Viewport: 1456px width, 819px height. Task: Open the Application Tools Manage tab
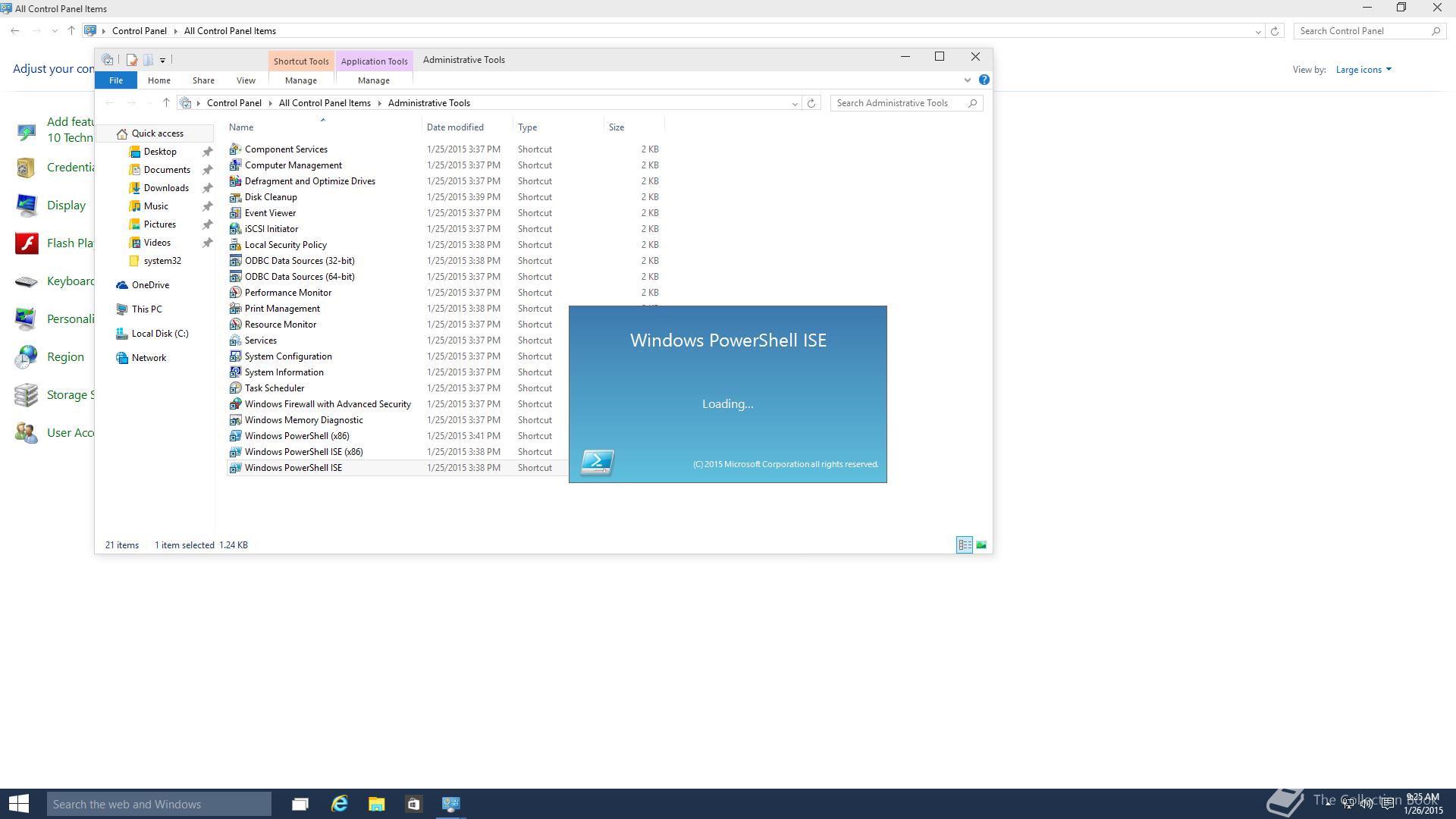tap(373, 80)
